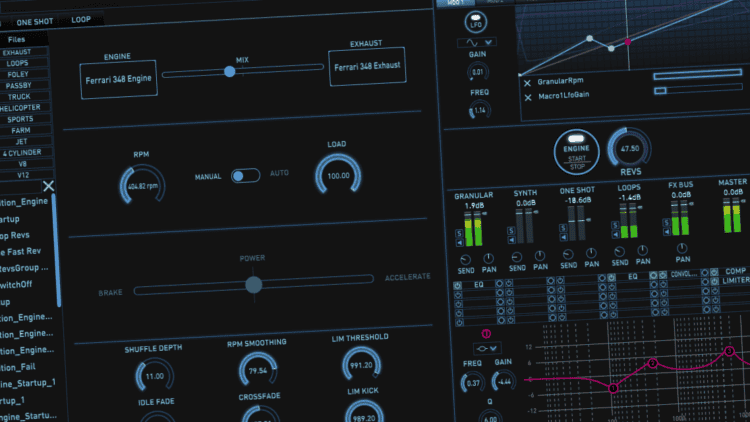Solo the FX Bus channel
The height and width of the screenshot is (422, 750).
(x=666, y=222)
